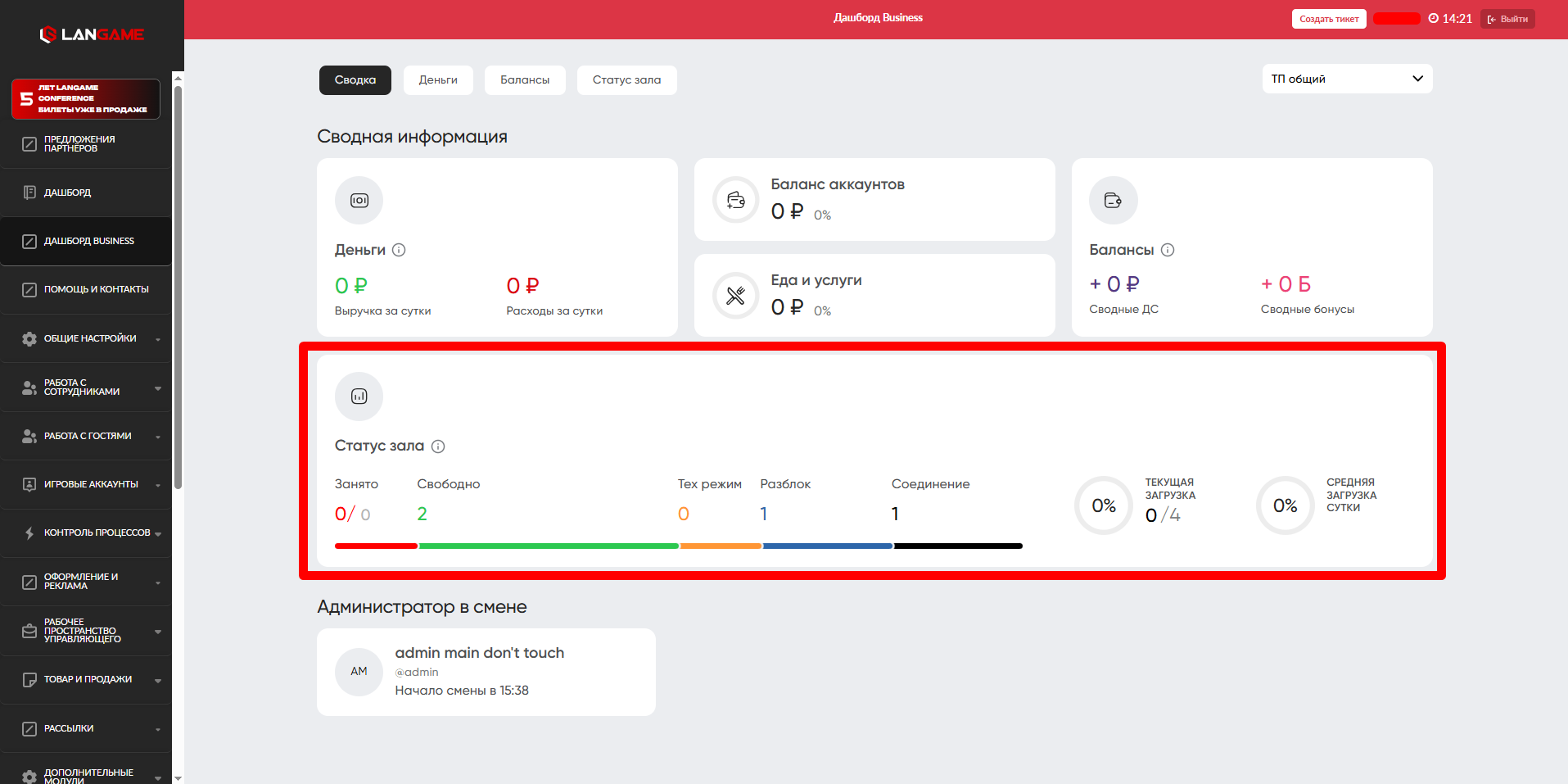Expand Контроль процессов sidebar menu

pyautogui.click(x=90, y=532)
